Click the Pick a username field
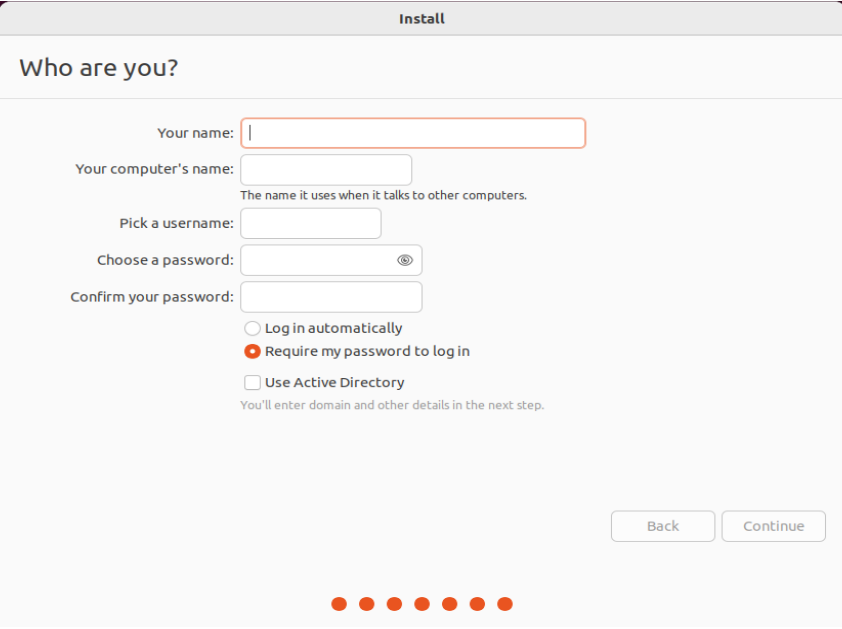842x629 pixels. 311,223
